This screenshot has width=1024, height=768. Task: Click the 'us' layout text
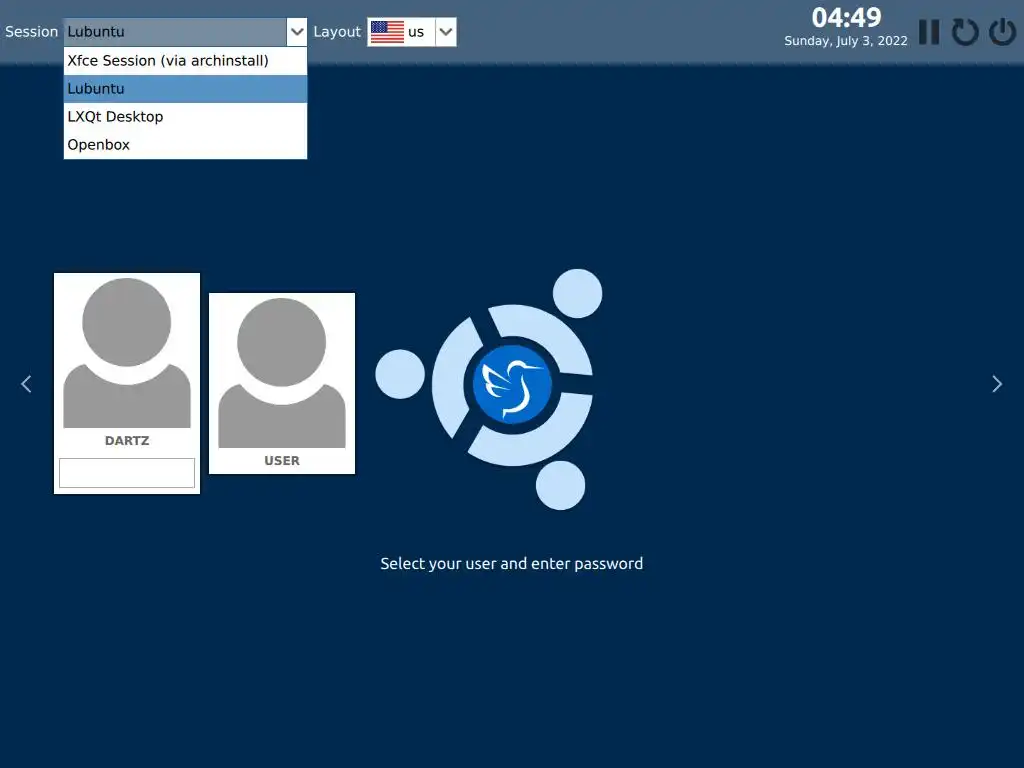tap(416, 33)
